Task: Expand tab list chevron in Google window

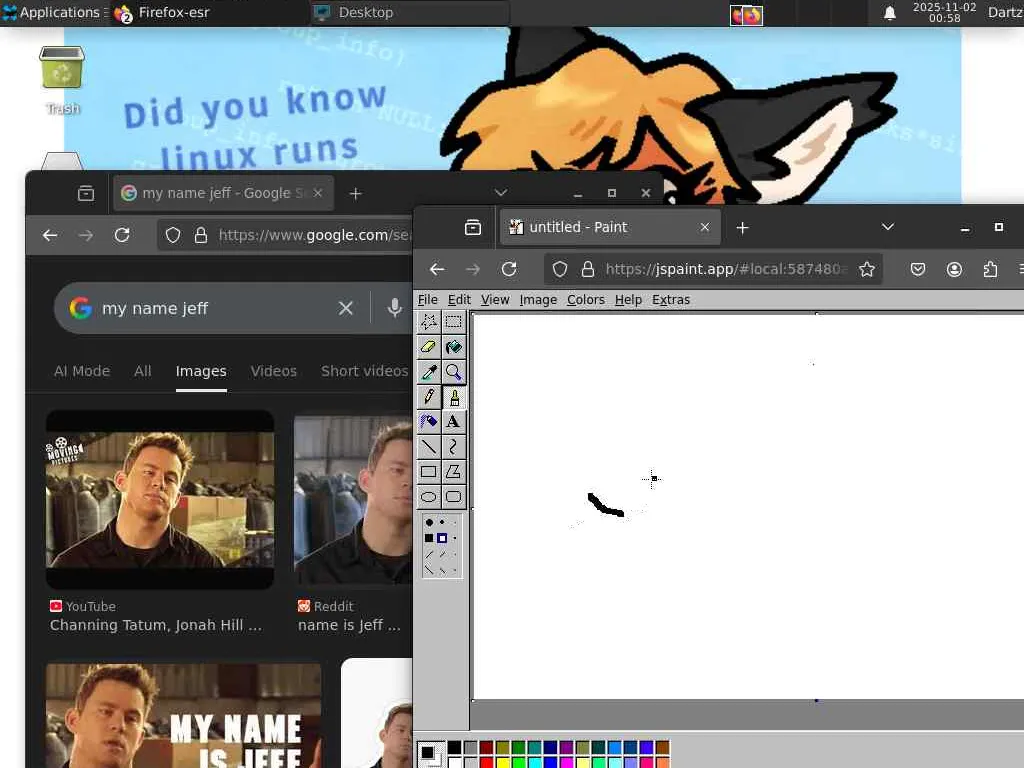Action: point(500,193)
